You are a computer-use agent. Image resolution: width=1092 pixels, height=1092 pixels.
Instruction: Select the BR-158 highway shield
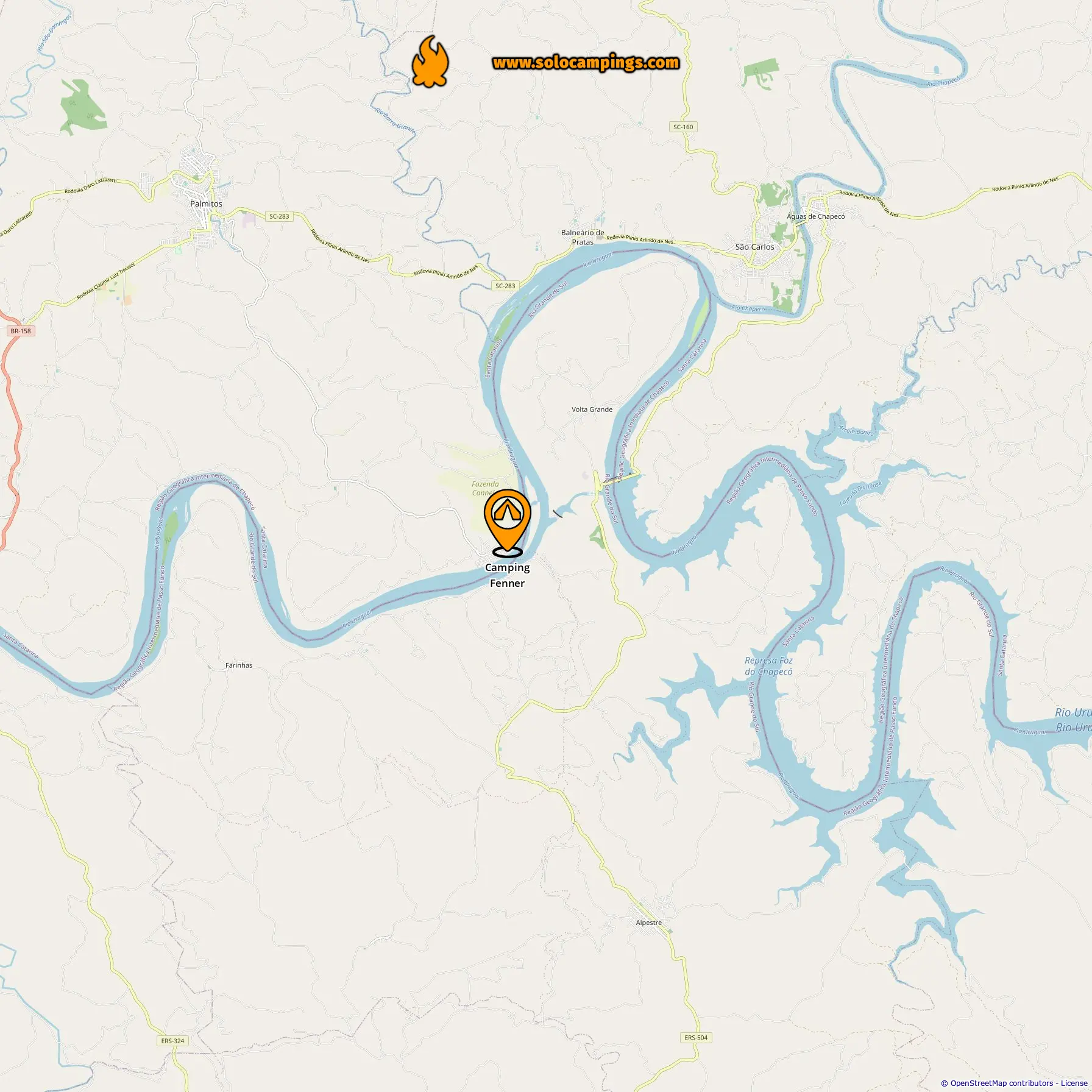[21, 331]
